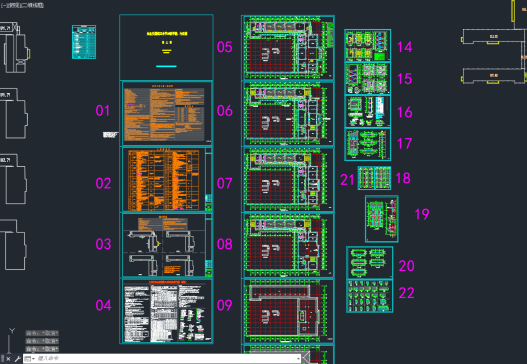Select the floor plan sheet labeled 05
Viewport: 527px width, 364px height.
pyautogui.click(x=288, y=48)
